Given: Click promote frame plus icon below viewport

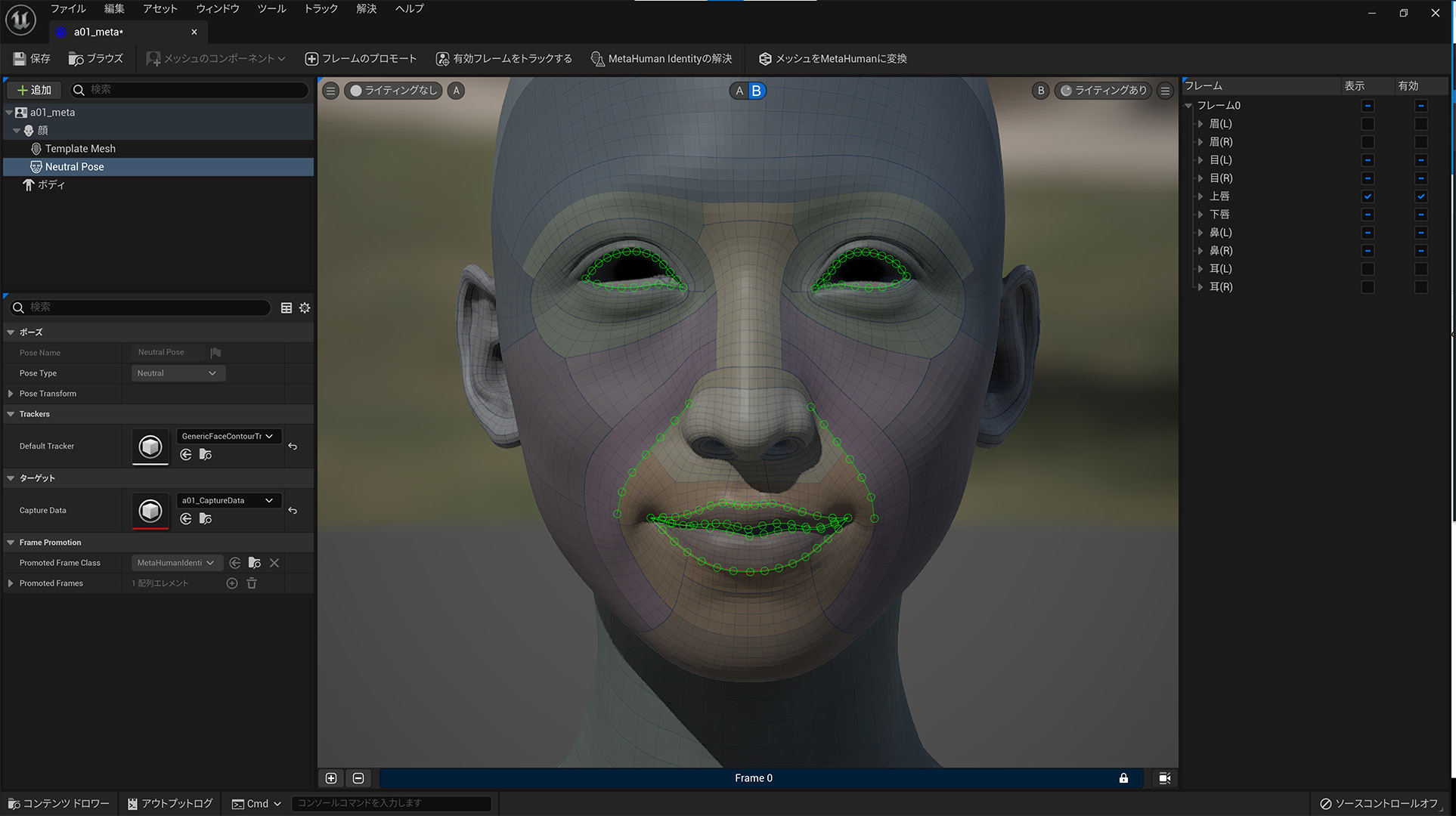Looking at the screenshot, I should (331, 778).
